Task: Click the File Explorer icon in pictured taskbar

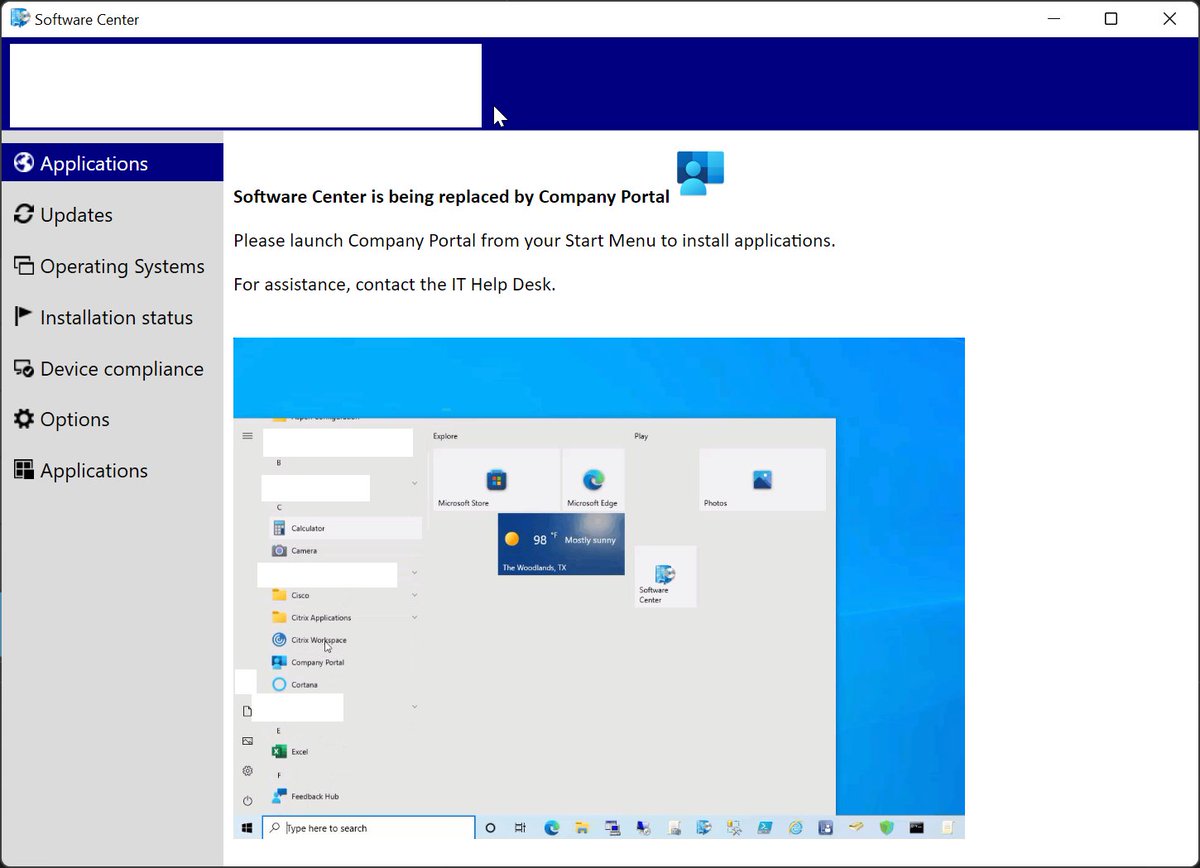Action: click(x=581, y=828)
